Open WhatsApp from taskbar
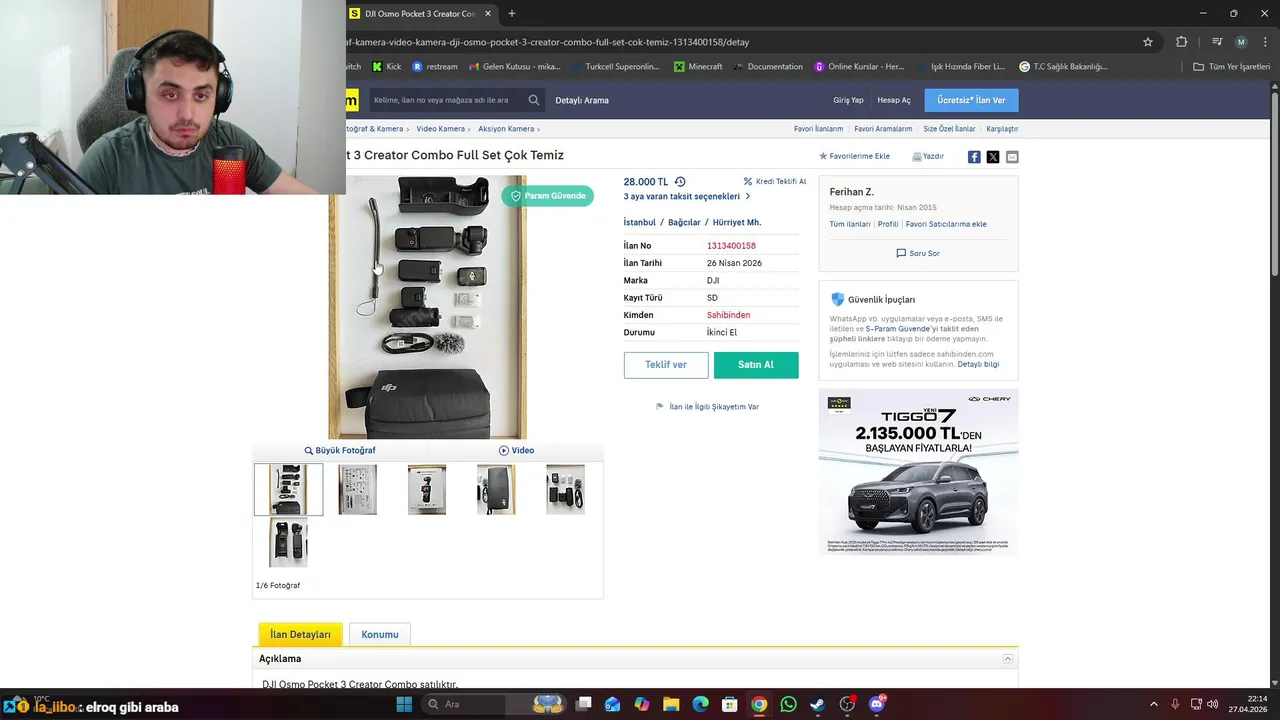This screenshot has width=1280, height=720. (x=789, y=704)
